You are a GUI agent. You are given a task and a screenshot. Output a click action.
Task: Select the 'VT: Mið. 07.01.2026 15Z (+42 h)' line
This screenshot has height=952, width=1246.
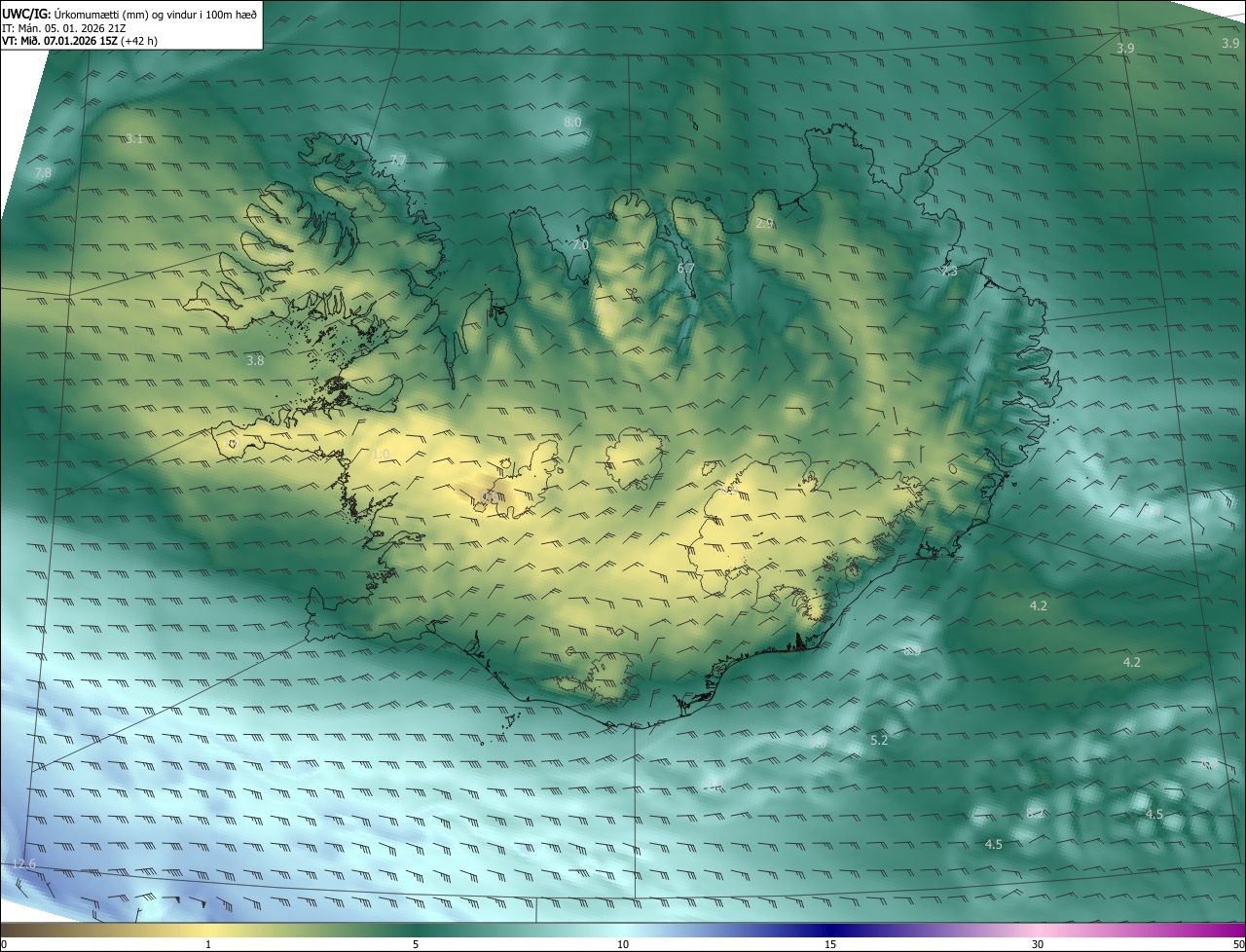80,41
